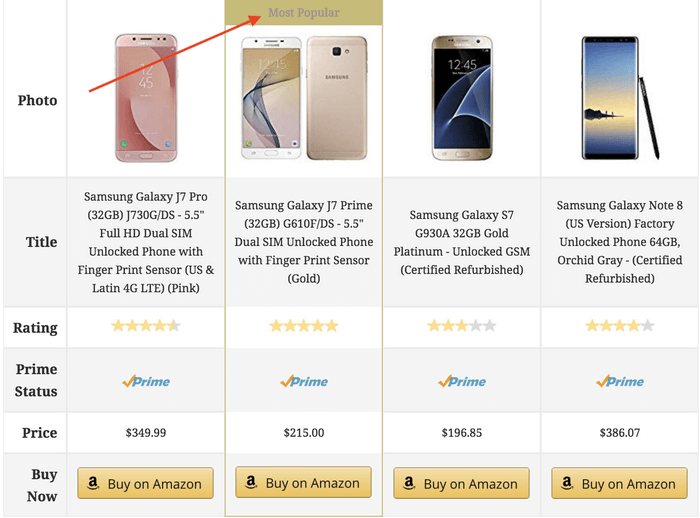Open the Galaxy Note 8 photo
Screen dimensions: 700x518
point(620,98)
